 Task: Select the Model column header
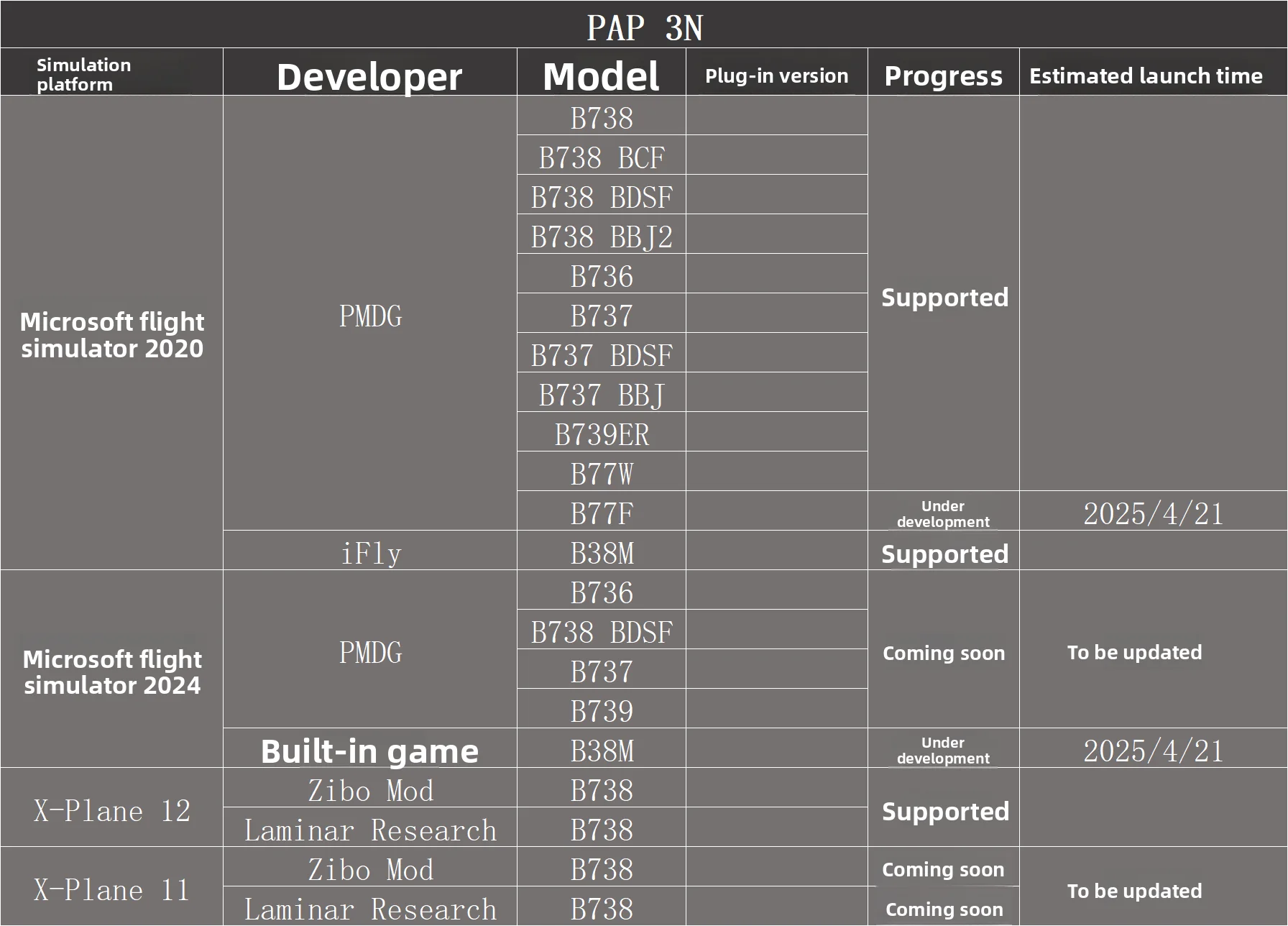tap(601, 76)
